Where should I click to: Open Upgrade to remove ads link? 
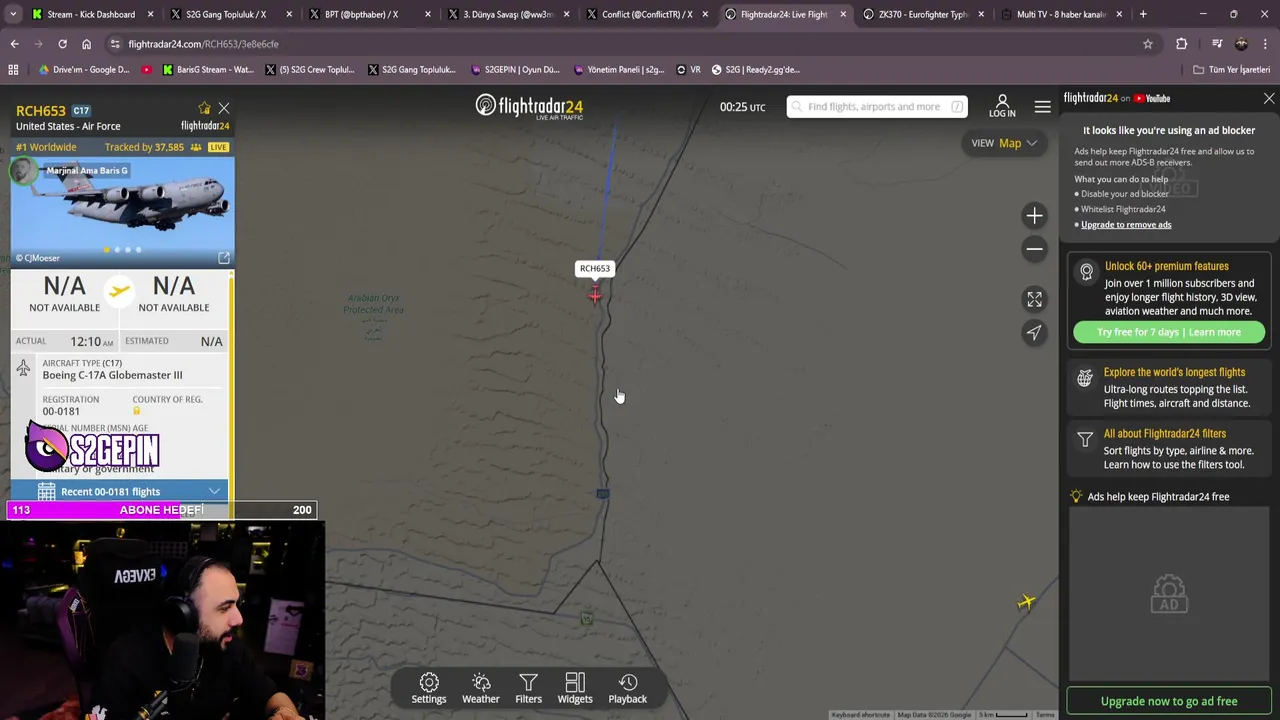tap(1126, 225)
